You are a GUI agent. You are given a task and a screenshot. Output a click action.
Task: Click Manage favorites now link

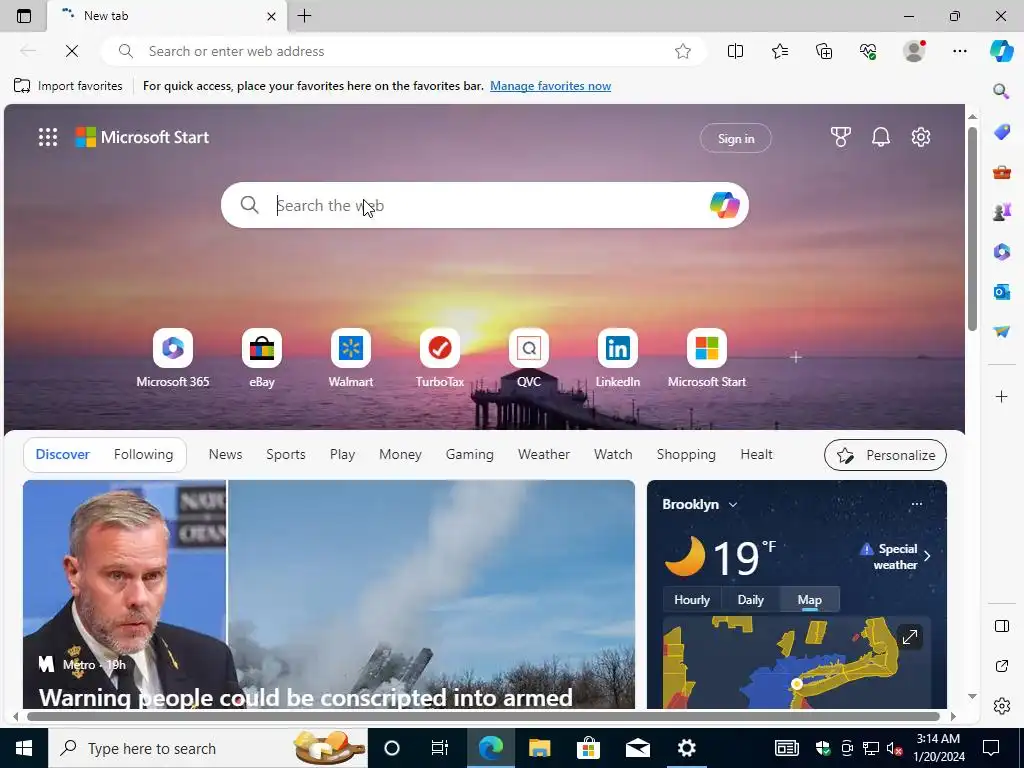(x=551, y=86)
